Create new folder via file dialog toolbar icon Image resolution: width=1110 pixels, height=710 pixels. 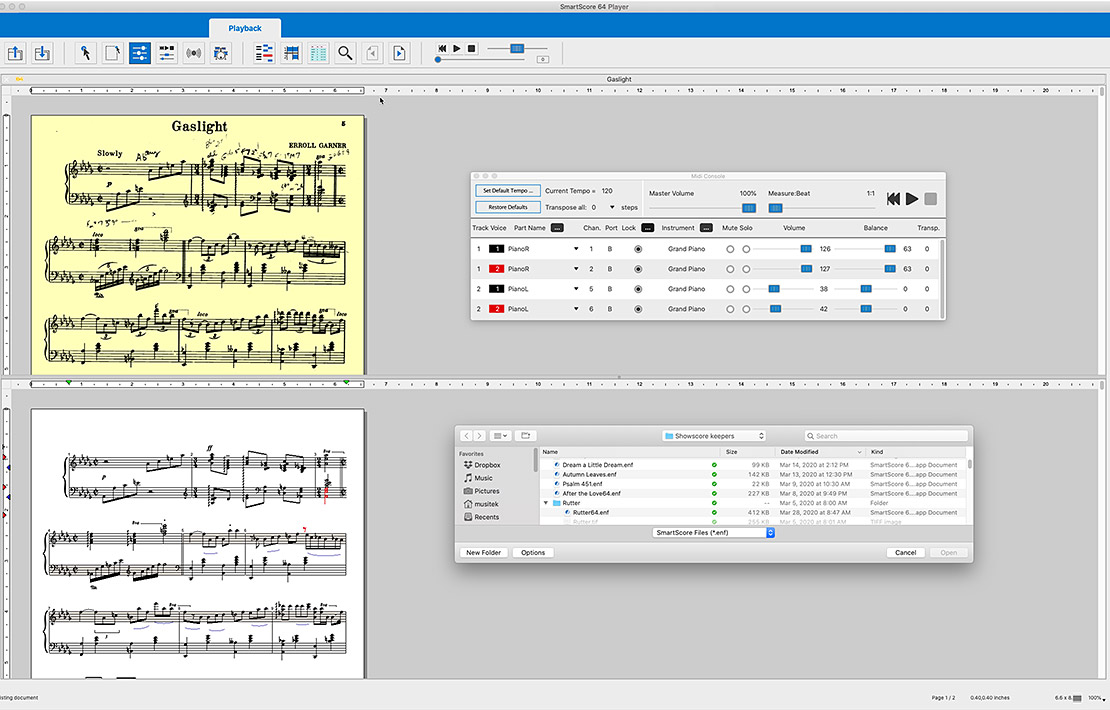pyautogui.click(x=525, y=436)
